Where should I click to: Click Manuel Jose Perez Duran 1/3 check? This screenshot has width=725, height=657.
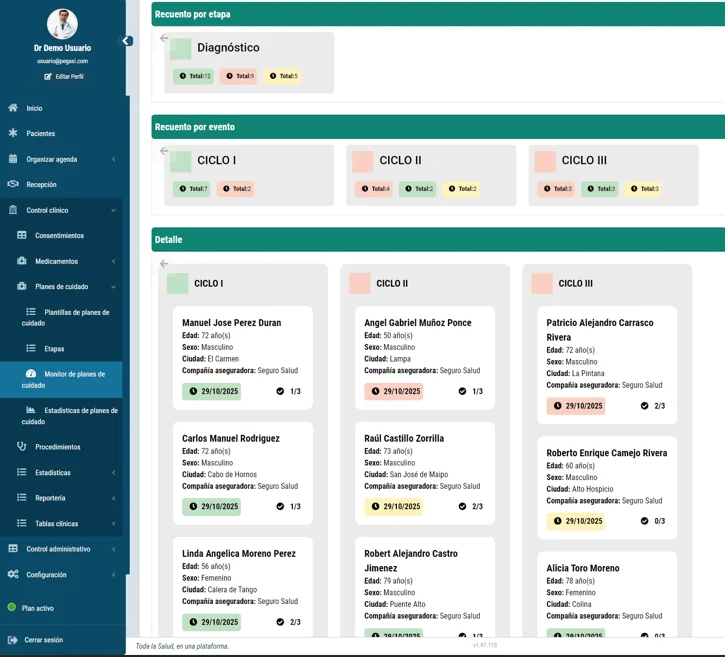pyautogui.click(x=289, y=391)
